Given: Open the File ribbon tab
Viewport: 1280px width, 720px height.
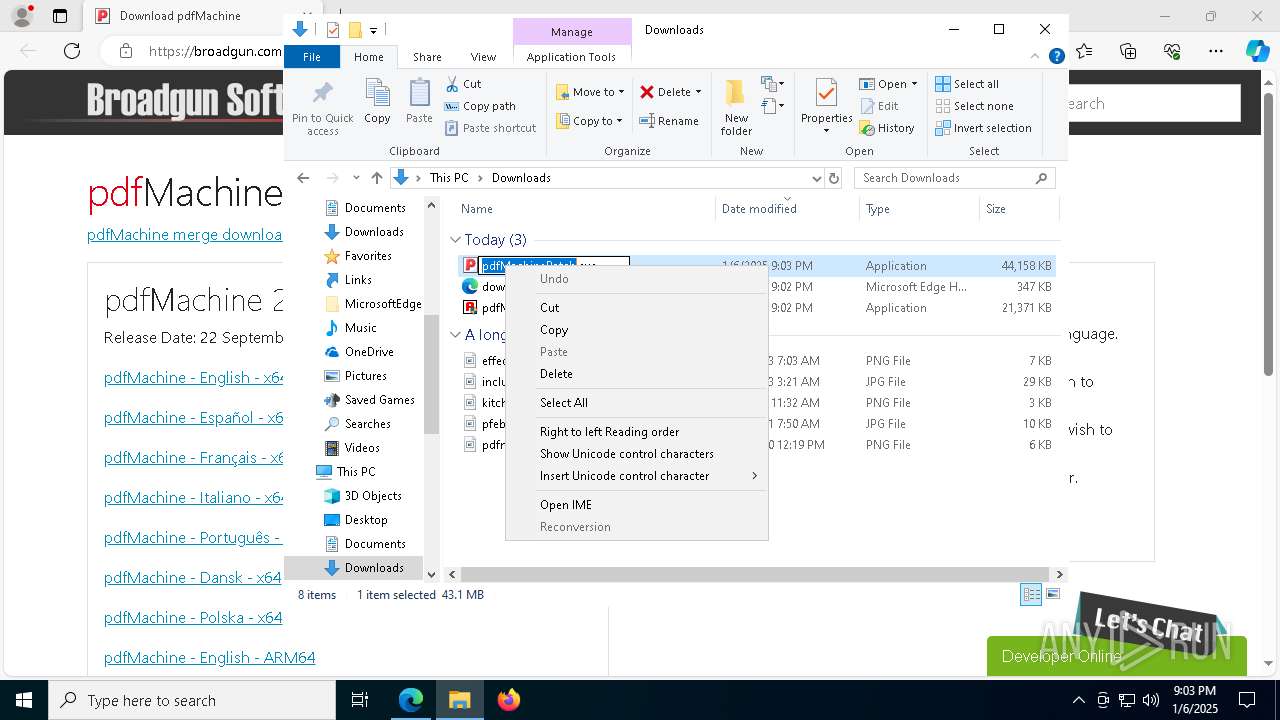Looking at the screenshot, I should pyautogui.click(x=312, y=57).
